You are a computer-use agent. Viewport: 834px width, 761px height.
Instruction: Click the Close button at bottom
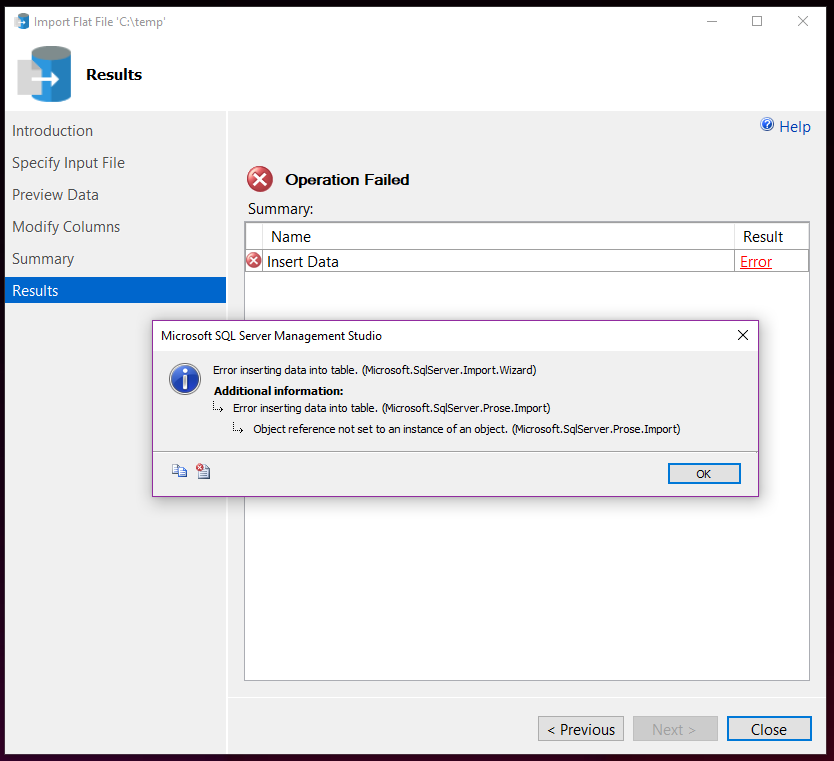pos(769,729)
